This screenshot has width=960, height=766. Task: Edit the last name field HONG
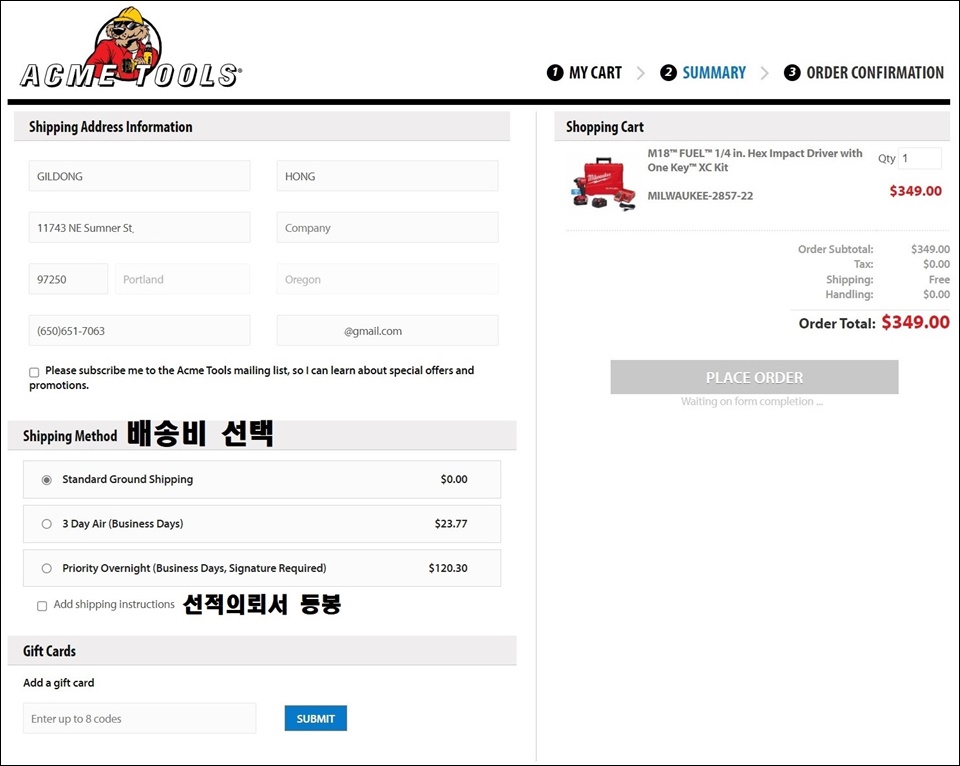(x=388, y=176)
